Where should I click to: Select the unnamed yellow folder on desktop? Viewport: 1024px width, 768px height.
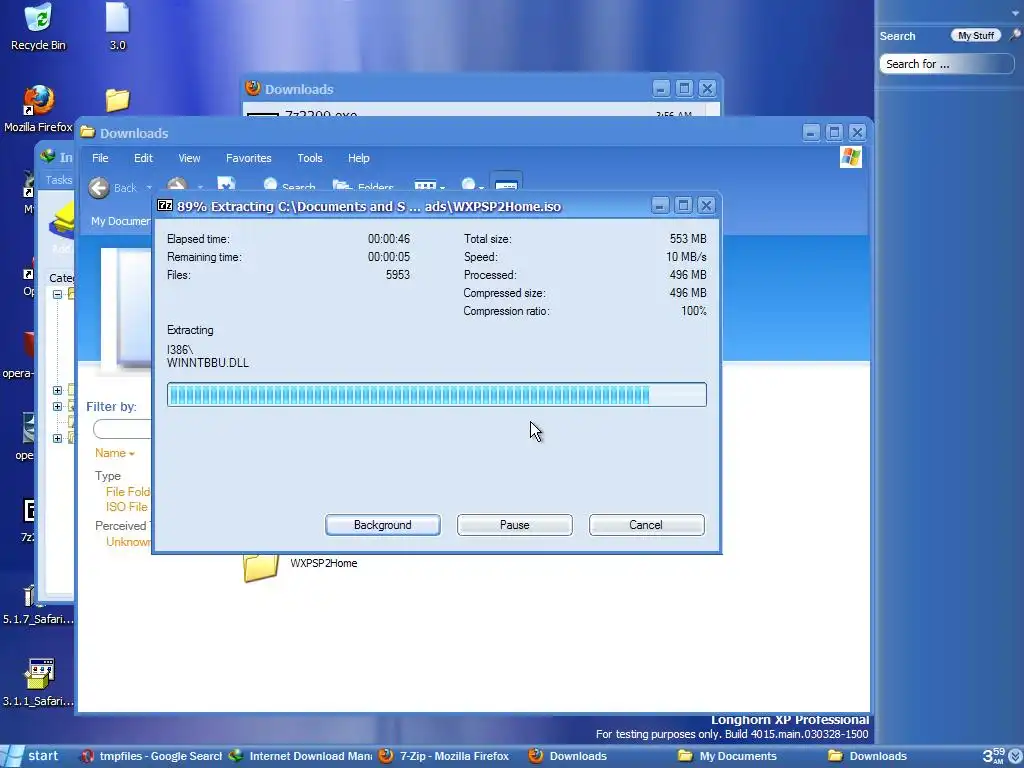tap(118, 100)
